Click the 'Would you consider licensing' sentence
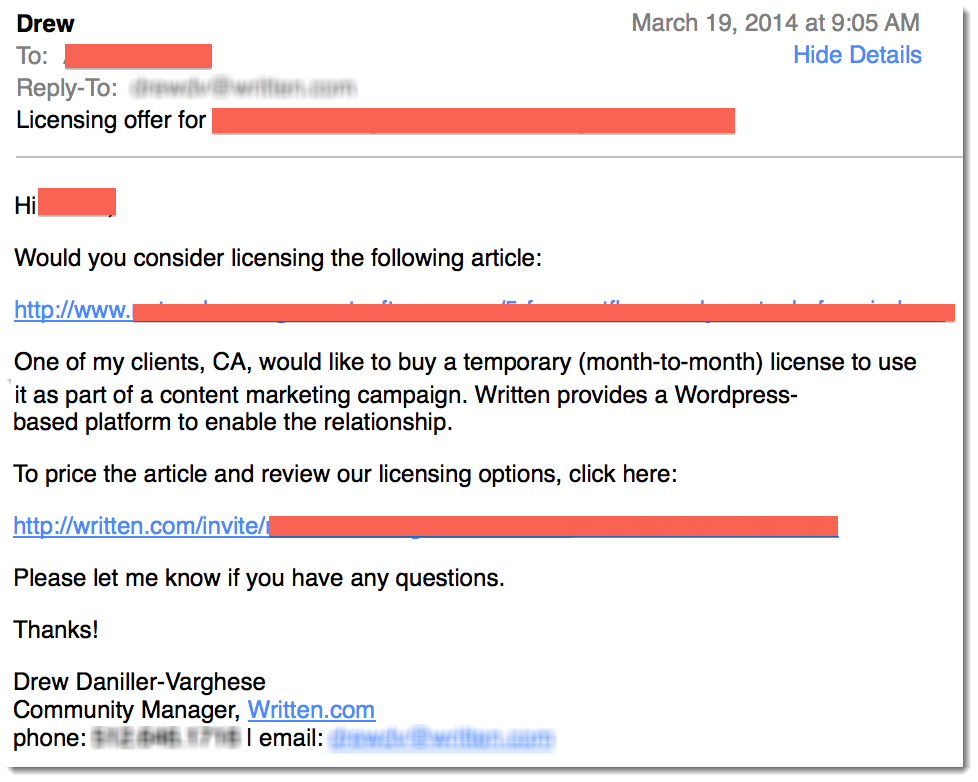This screenshot has width=978, height=782. (x=278, y=258)
